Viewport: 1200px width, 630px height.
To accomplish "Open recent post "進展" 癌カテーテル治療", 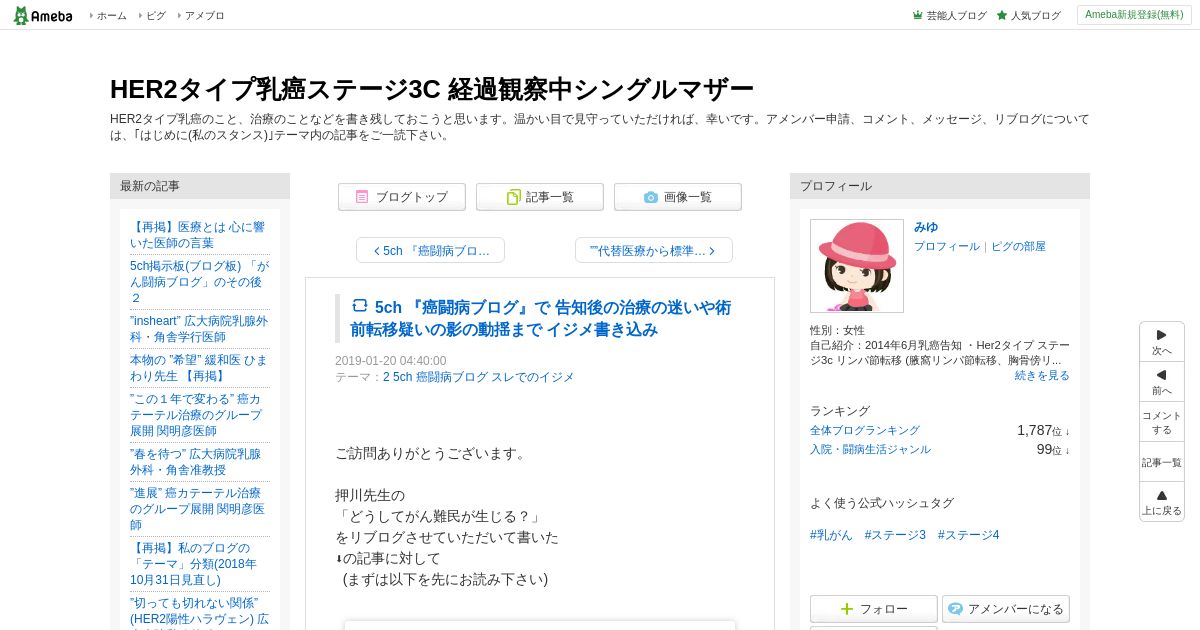I will [197, 509].
